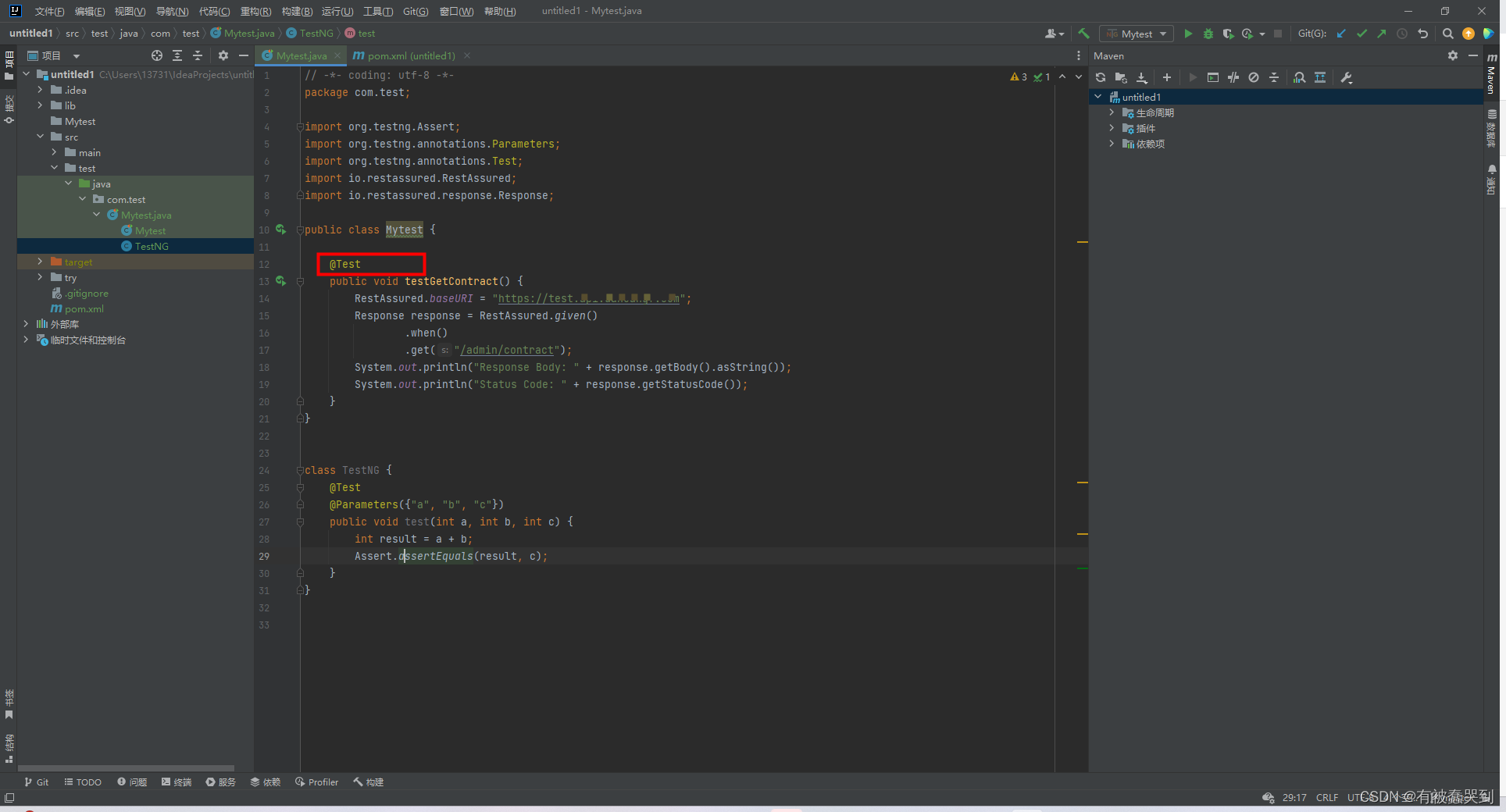Click run gutter icon beside testGetContract
The width and height of the screenshot is (1506, 812).
pos(281,281)
